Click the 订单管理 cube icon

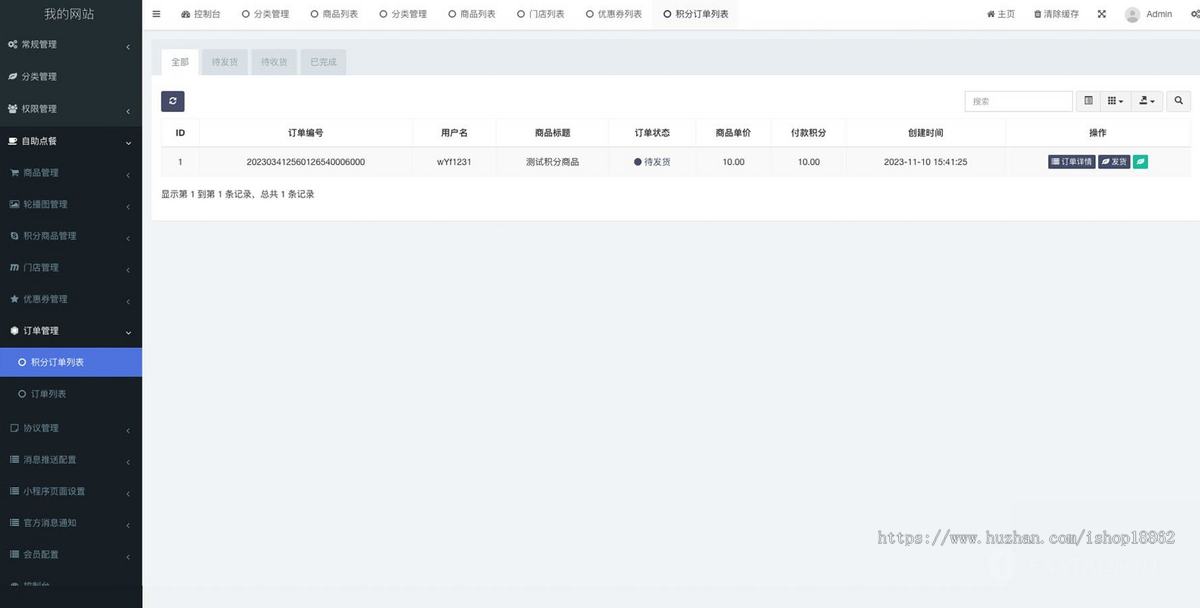click(14, 331)
